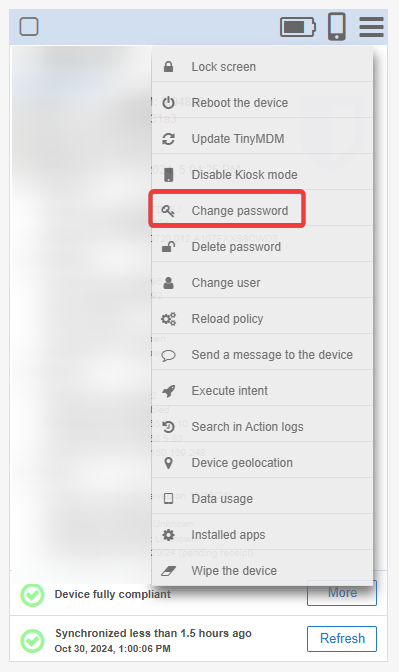Click the hamburger menu icon

(x=371, y=27)
